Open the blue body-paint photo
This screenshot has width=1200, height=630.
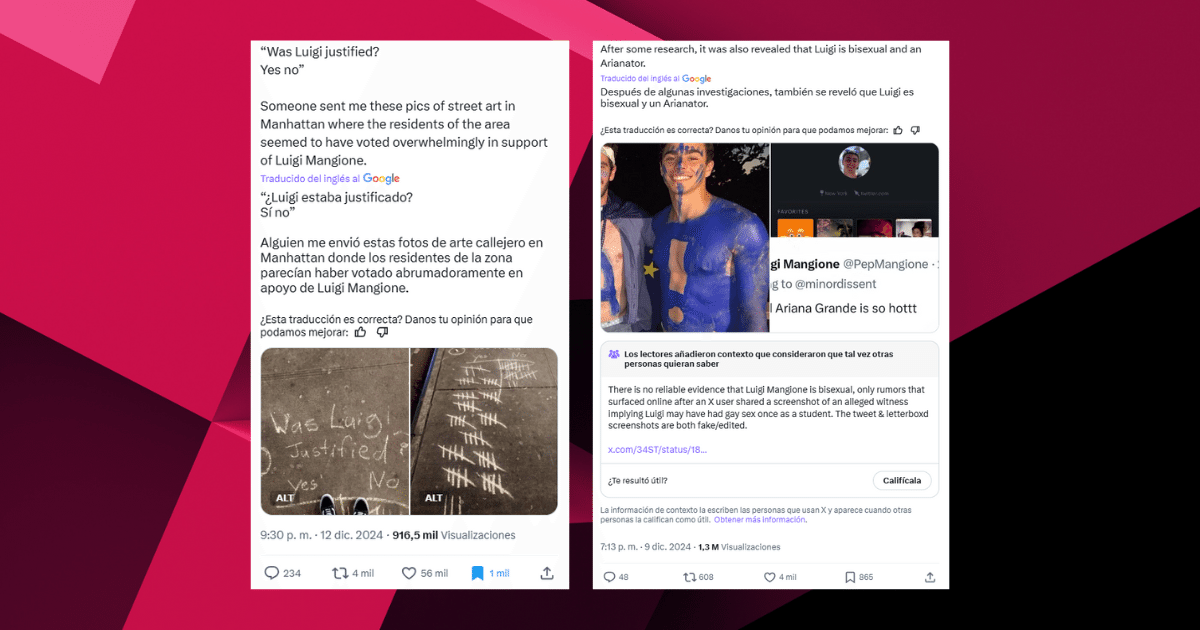685,237
